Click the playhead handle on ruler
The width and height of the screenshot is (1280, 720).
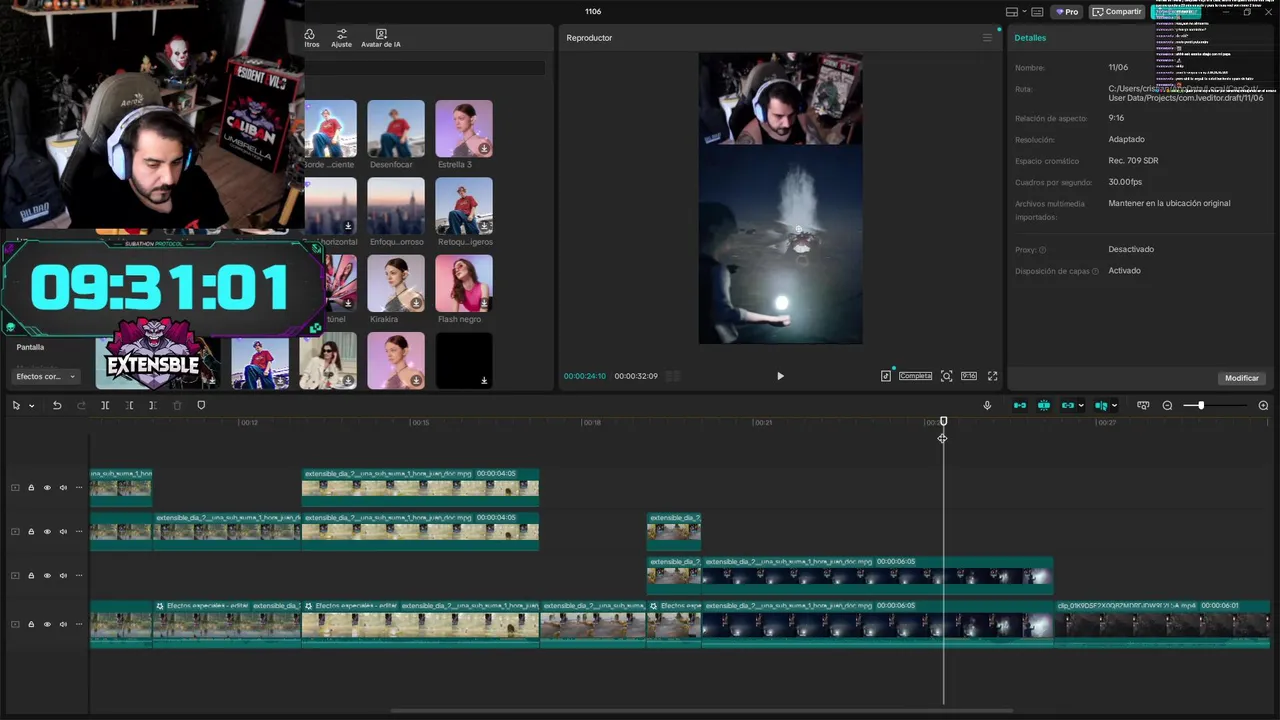(x=943, y=422)
